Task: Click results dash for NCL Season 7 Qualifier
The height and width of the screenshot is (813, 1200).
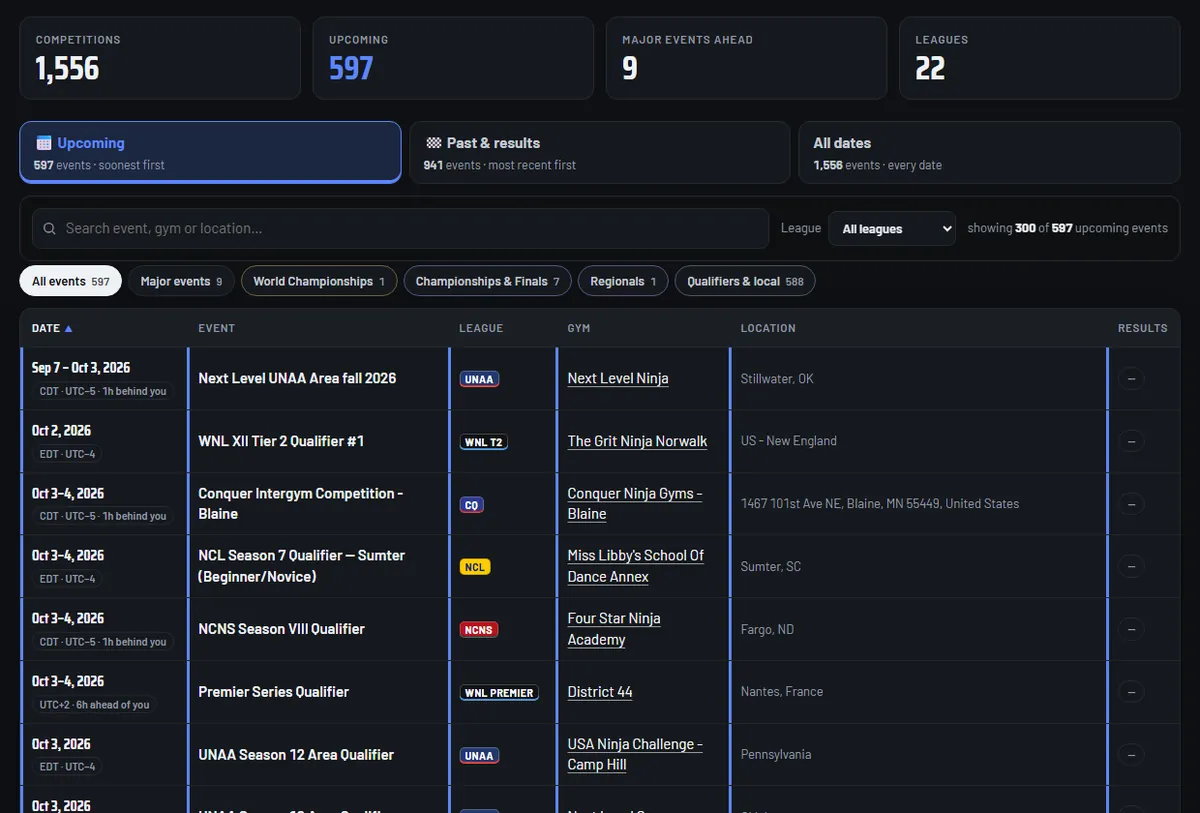Action: tap(1131, 567)
